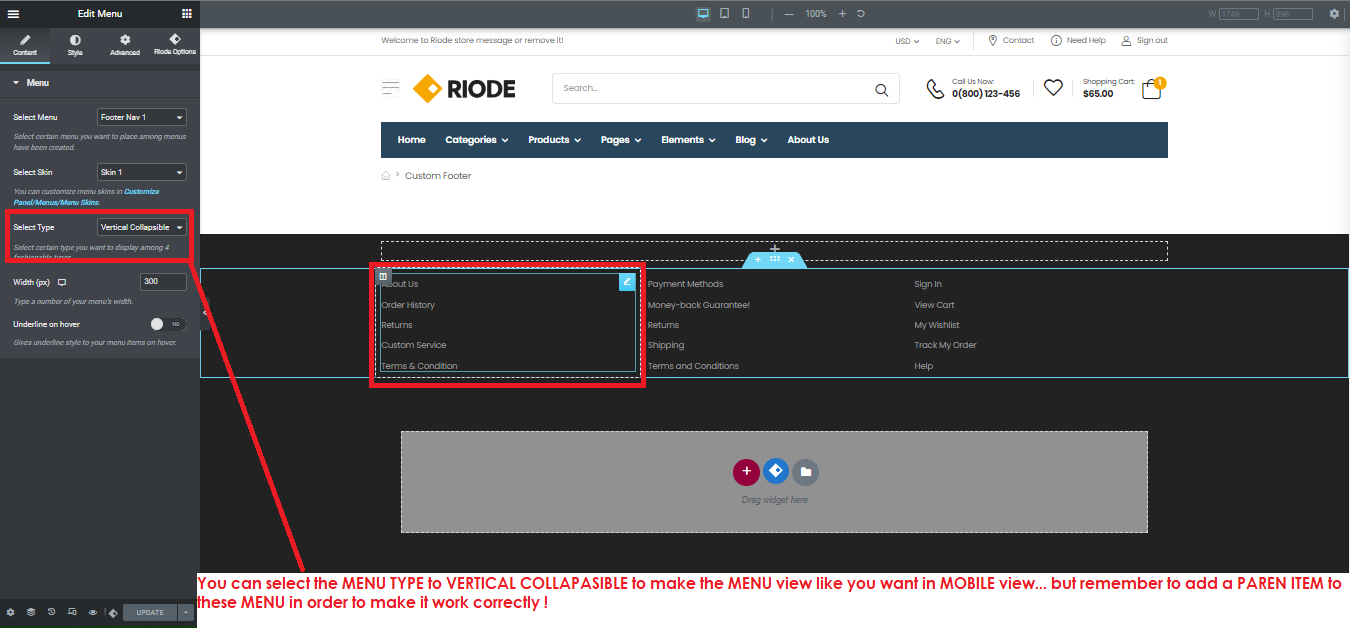Edit section via dotted drag handle

pos(775,260)
